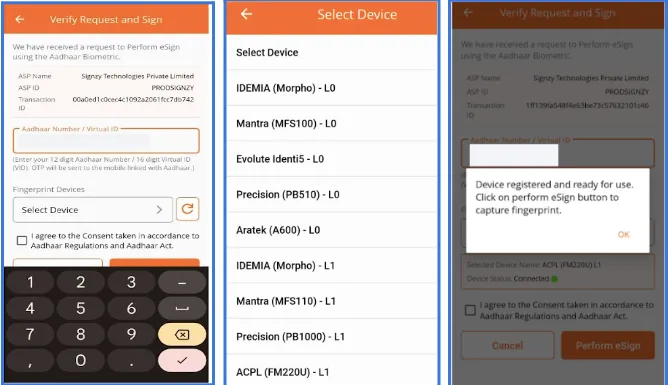Viewport: 668px width, 385px height.
Task: Choose Evolute Identi5 - L0 device
Action: click(x=331, y=159)
